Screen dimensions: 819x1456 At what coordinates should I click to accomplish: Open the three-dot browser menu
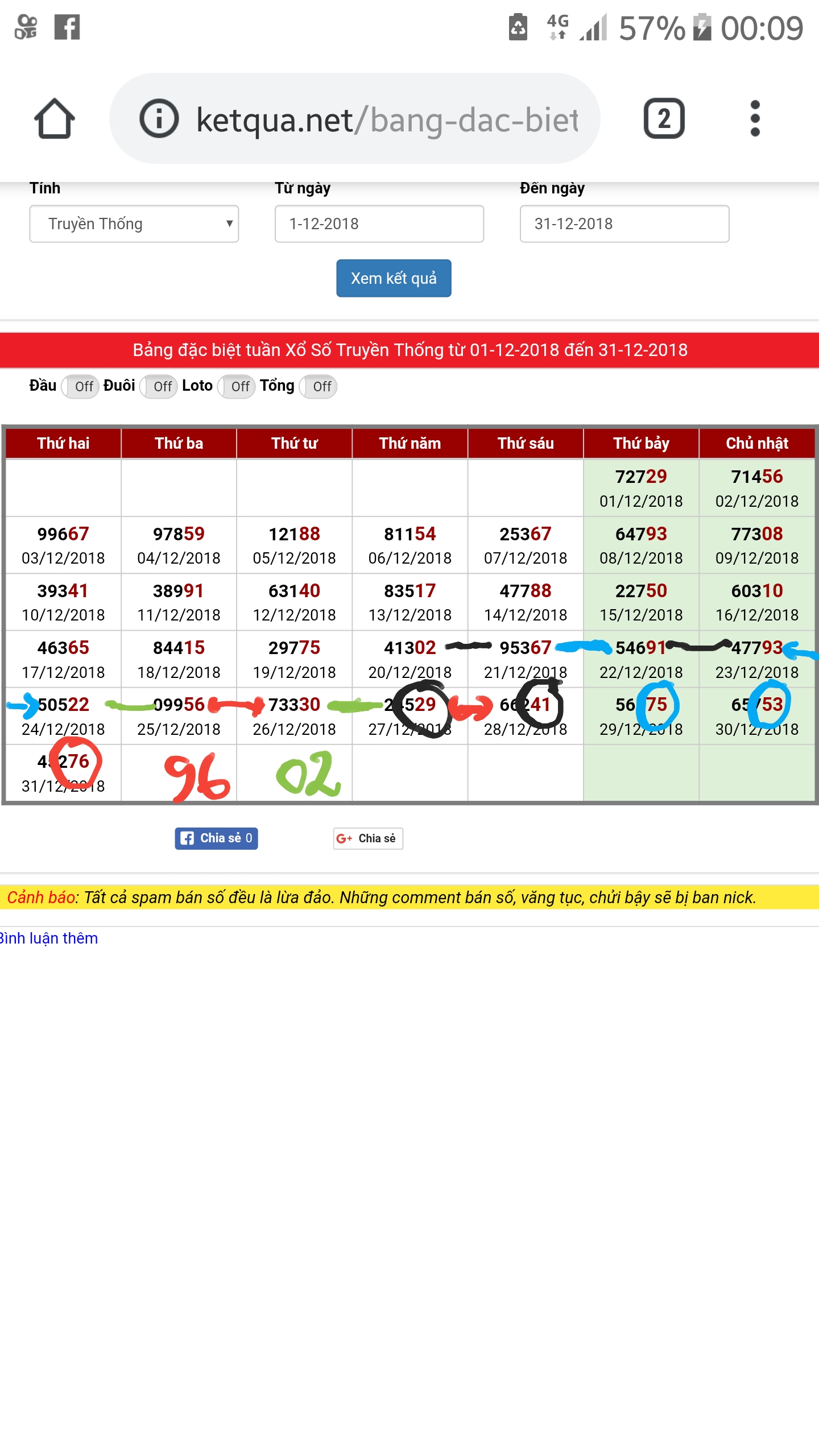(x=755, y=118)
